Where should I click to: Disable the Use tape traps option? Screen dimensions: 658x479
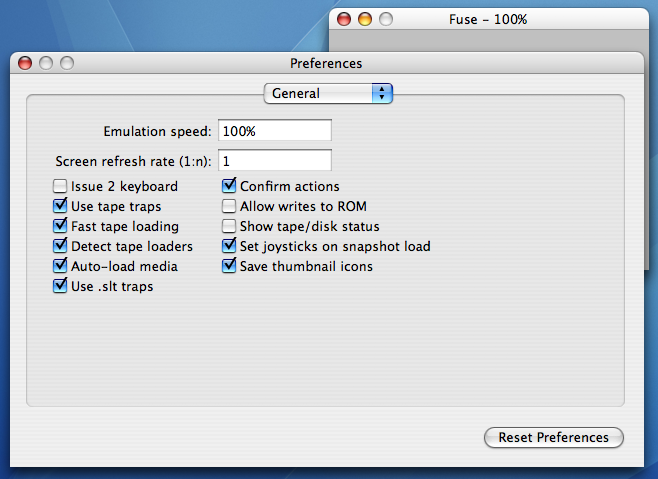60,207
